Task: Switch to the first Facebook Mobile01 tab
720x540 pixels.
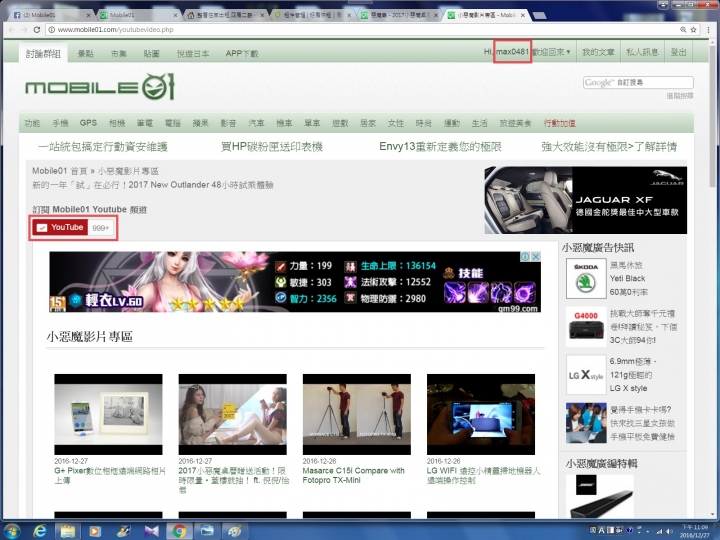Action: pyautogui.click(x=51, y=15)
